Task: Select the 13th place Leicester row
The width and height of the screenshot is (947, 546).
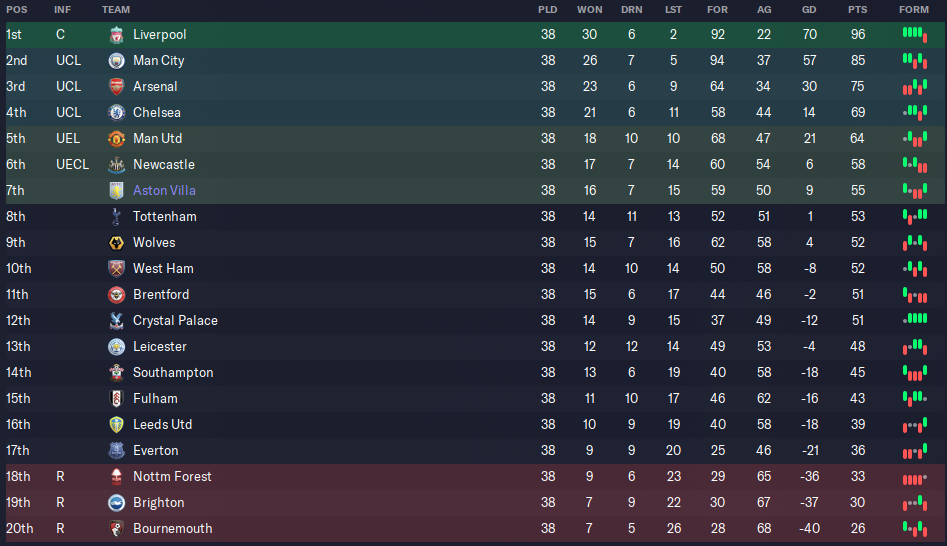Action: 474,347
